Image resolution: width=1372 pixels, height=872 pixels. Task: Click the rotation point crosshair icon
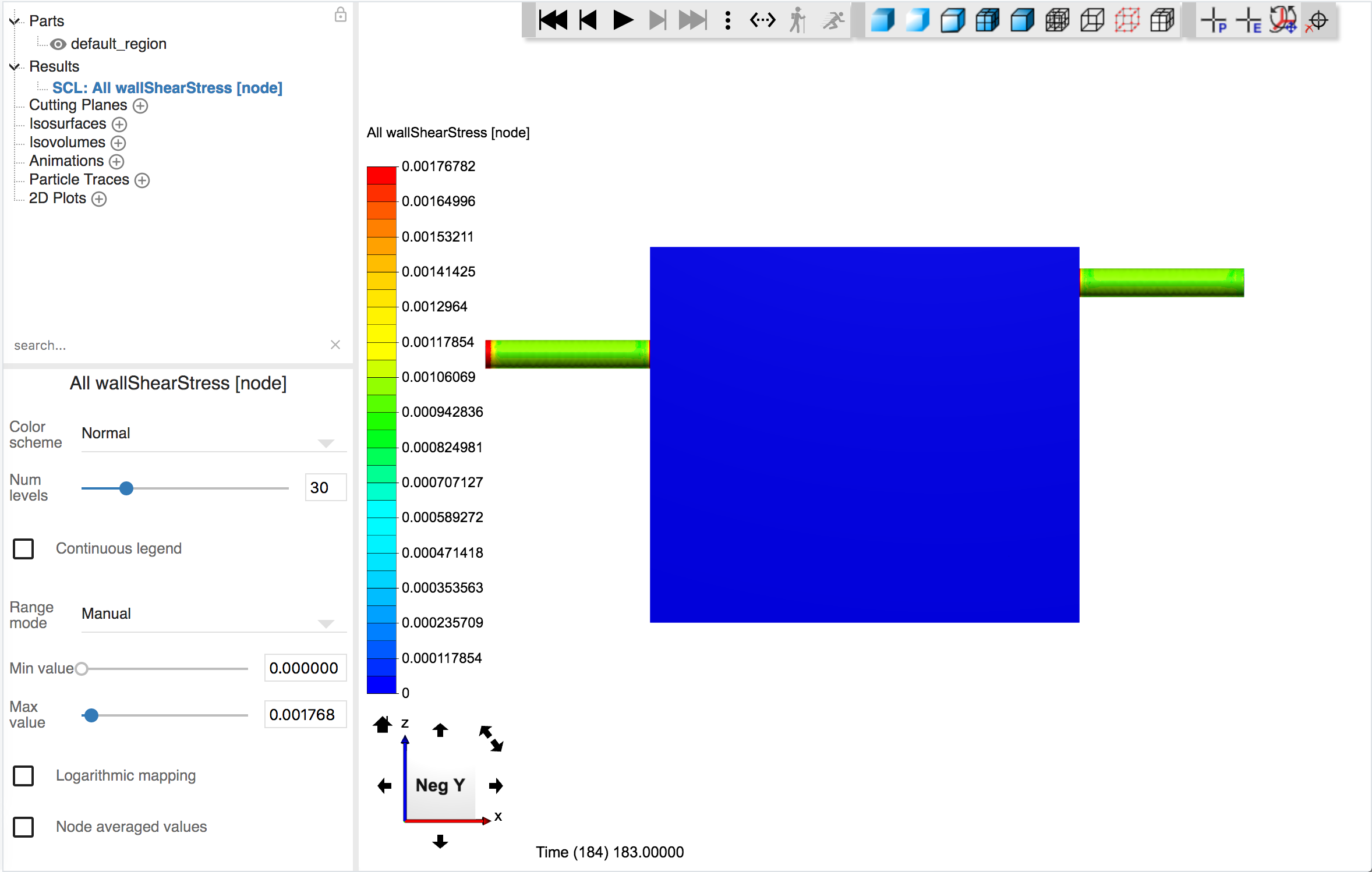click(1318, 20)
